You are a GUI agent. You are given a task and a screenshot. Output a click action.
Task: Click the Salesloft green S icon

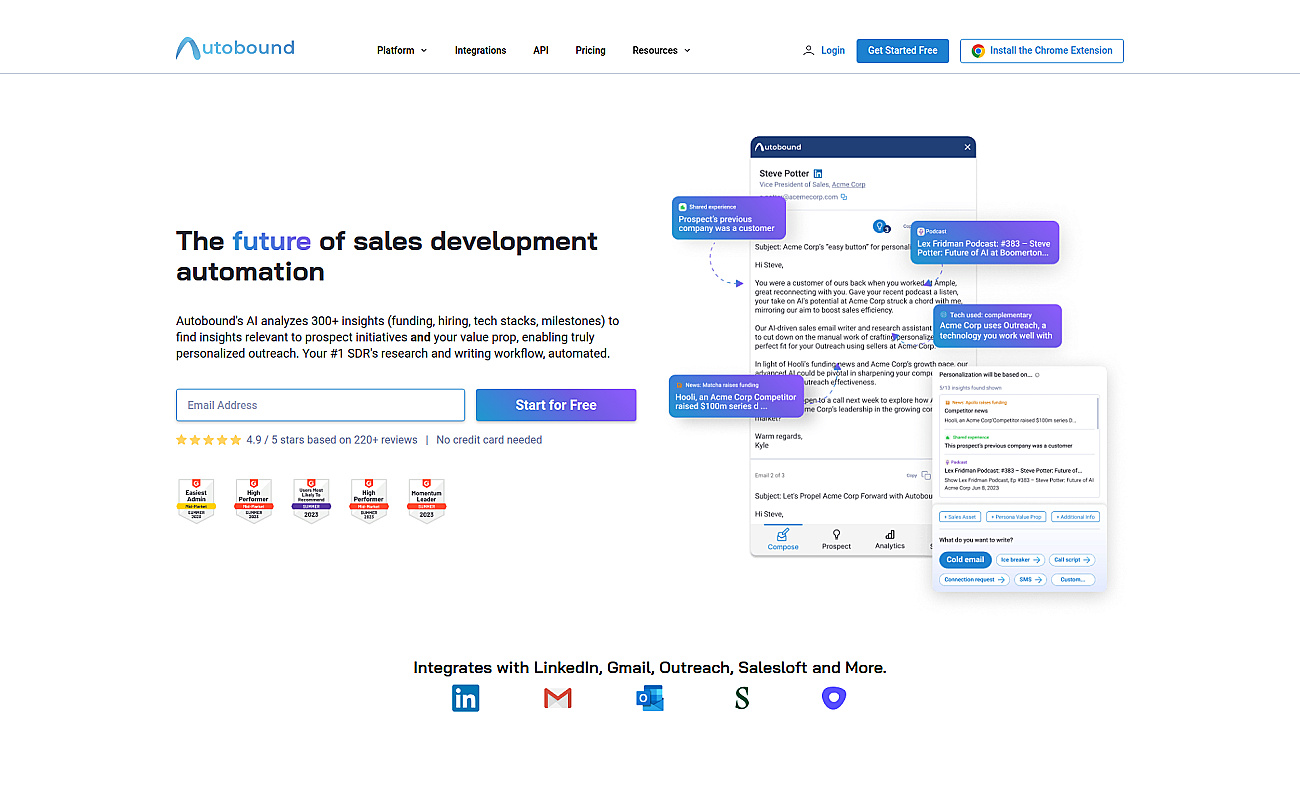(x=742, y=698)
